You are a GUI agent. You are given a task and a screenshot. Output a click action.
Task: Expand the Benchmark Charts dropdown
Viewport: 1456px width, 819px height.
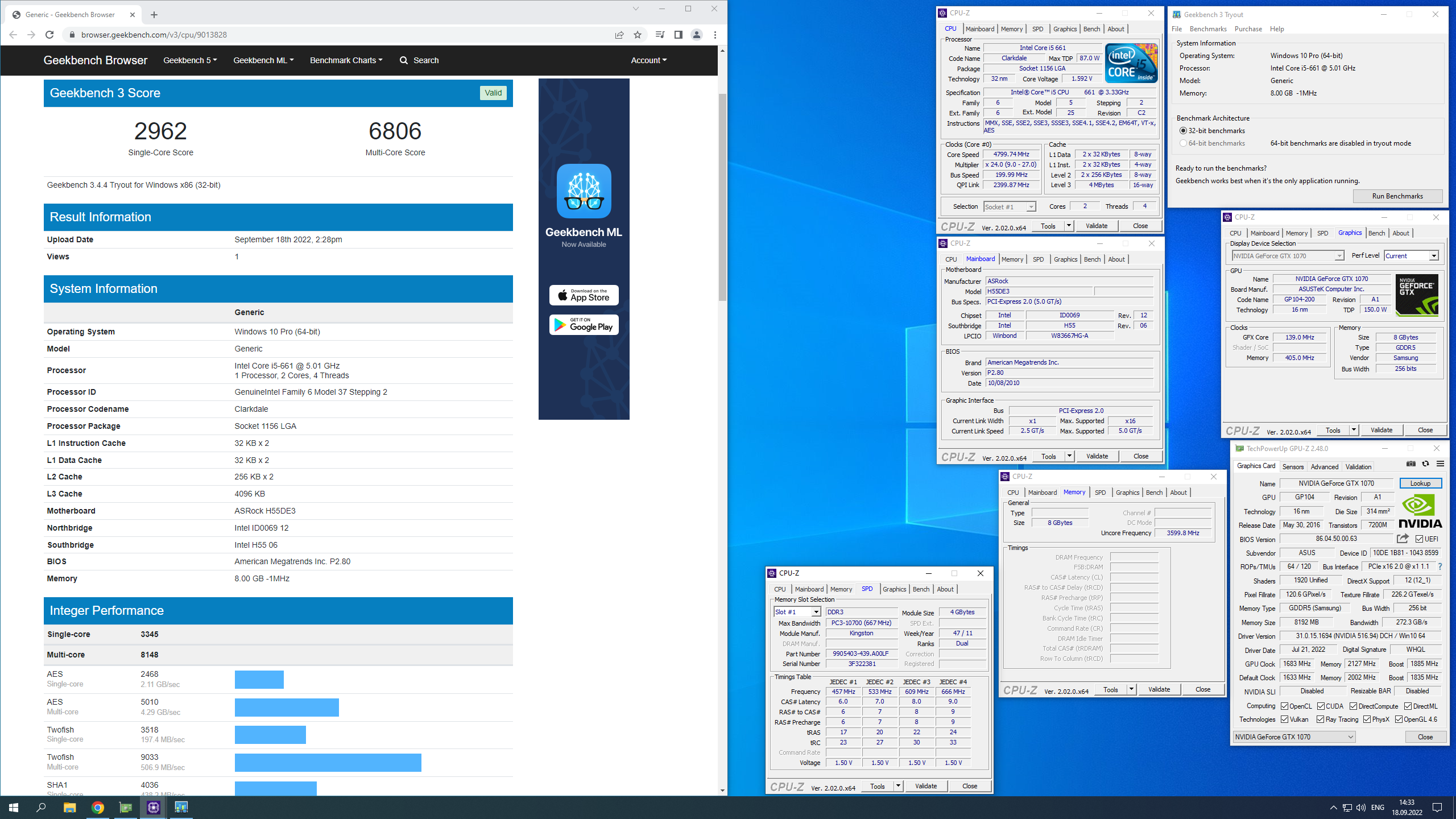pyautogui.click(x=346, y=60)
